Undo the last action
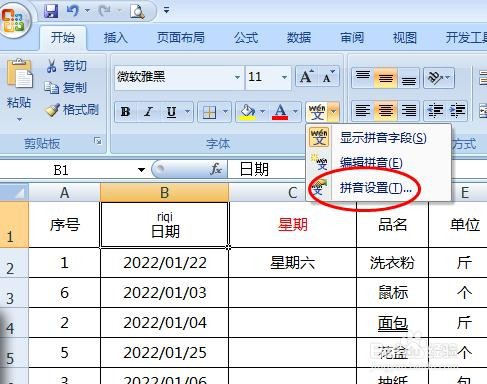Image resolution: width=487 pixels, height=384 pixels. click(73, 11)
